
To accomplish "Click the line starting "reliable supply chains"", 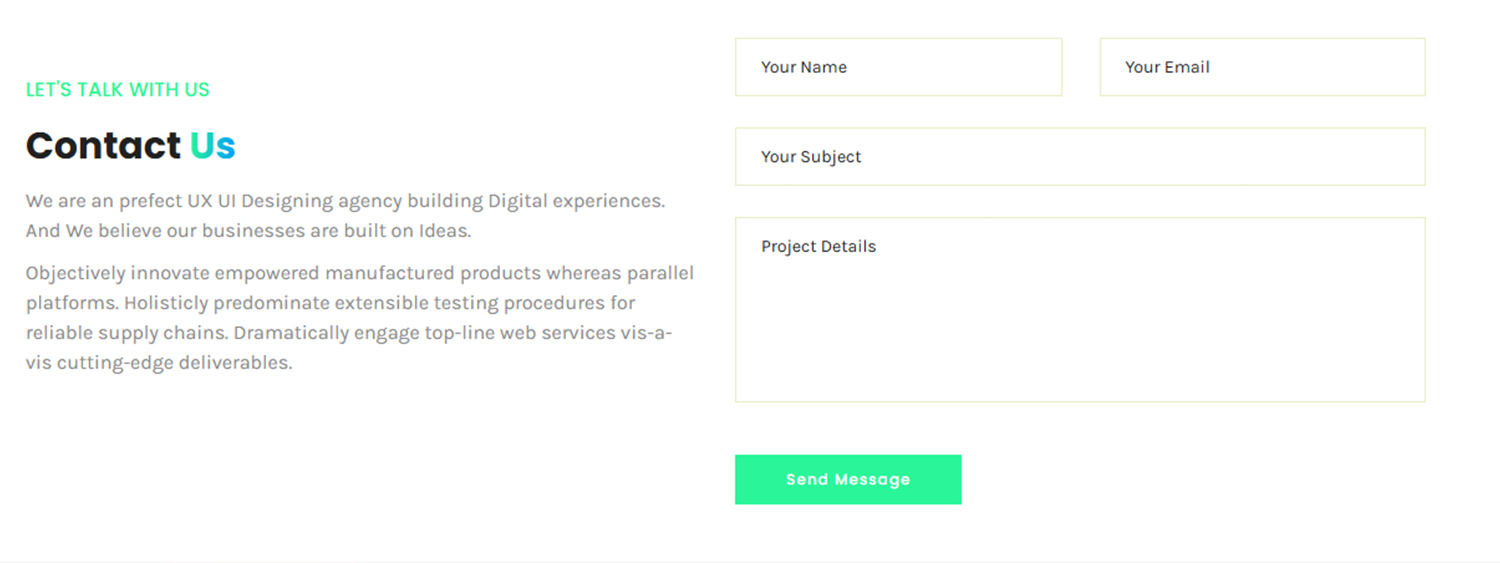I will 348,333.
